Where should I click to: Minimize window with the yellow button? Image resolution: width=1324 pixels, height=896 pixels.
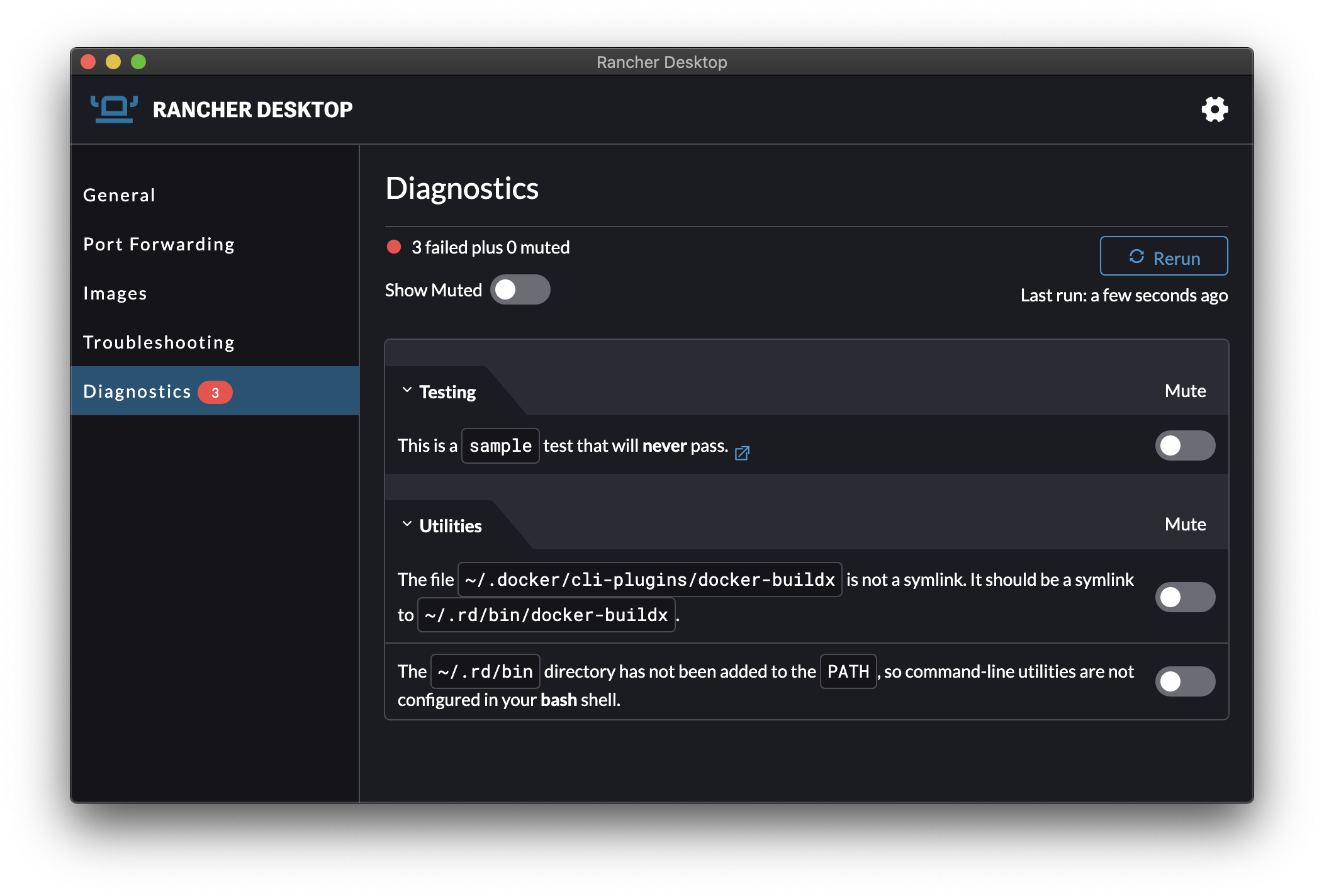(x=113, y=62)
